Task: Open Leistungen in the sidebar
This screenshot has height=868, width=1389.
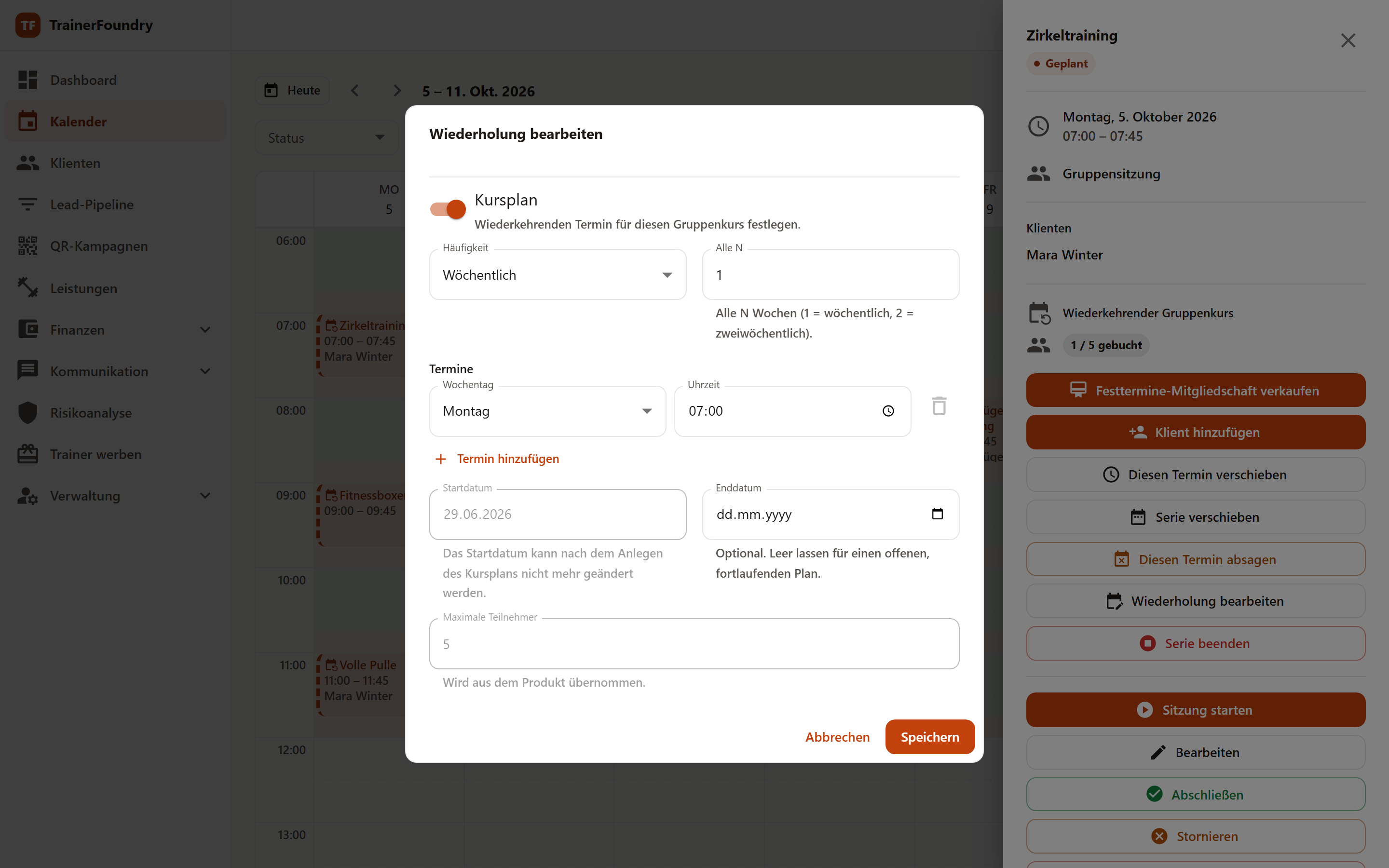Action: click(115, 288)
